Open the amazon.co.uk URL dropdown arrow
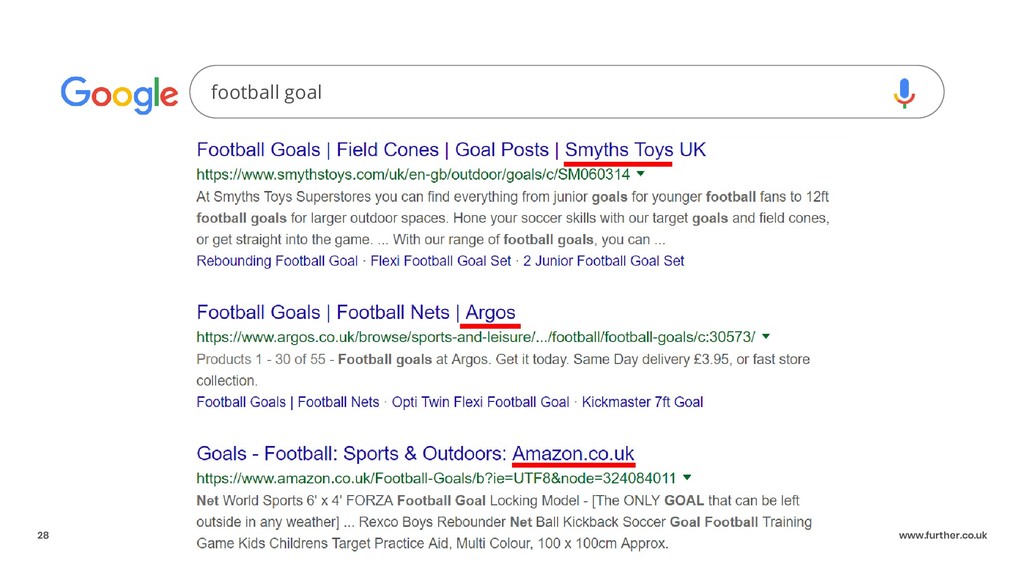The height and width of the screenshot is (576, 1024). [687, 477]
